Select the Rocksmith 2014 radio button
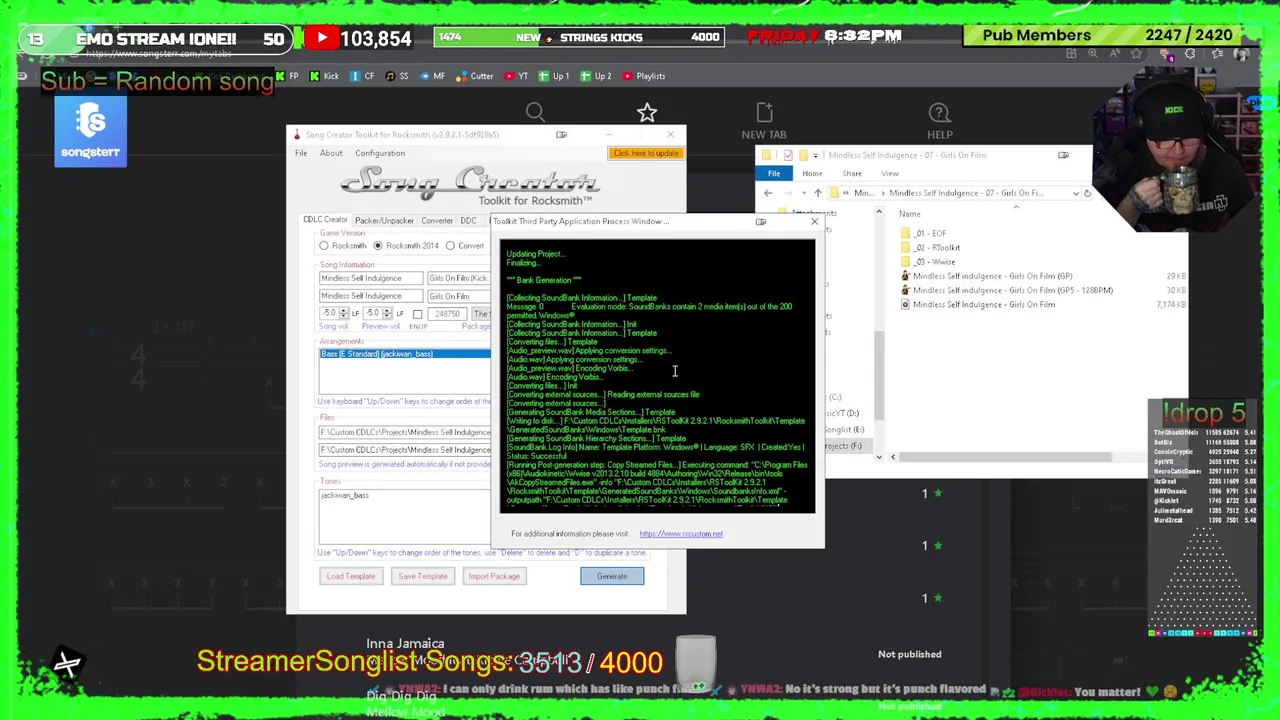Viewport: 1280px width, 720px height. (x=377, y=246)
